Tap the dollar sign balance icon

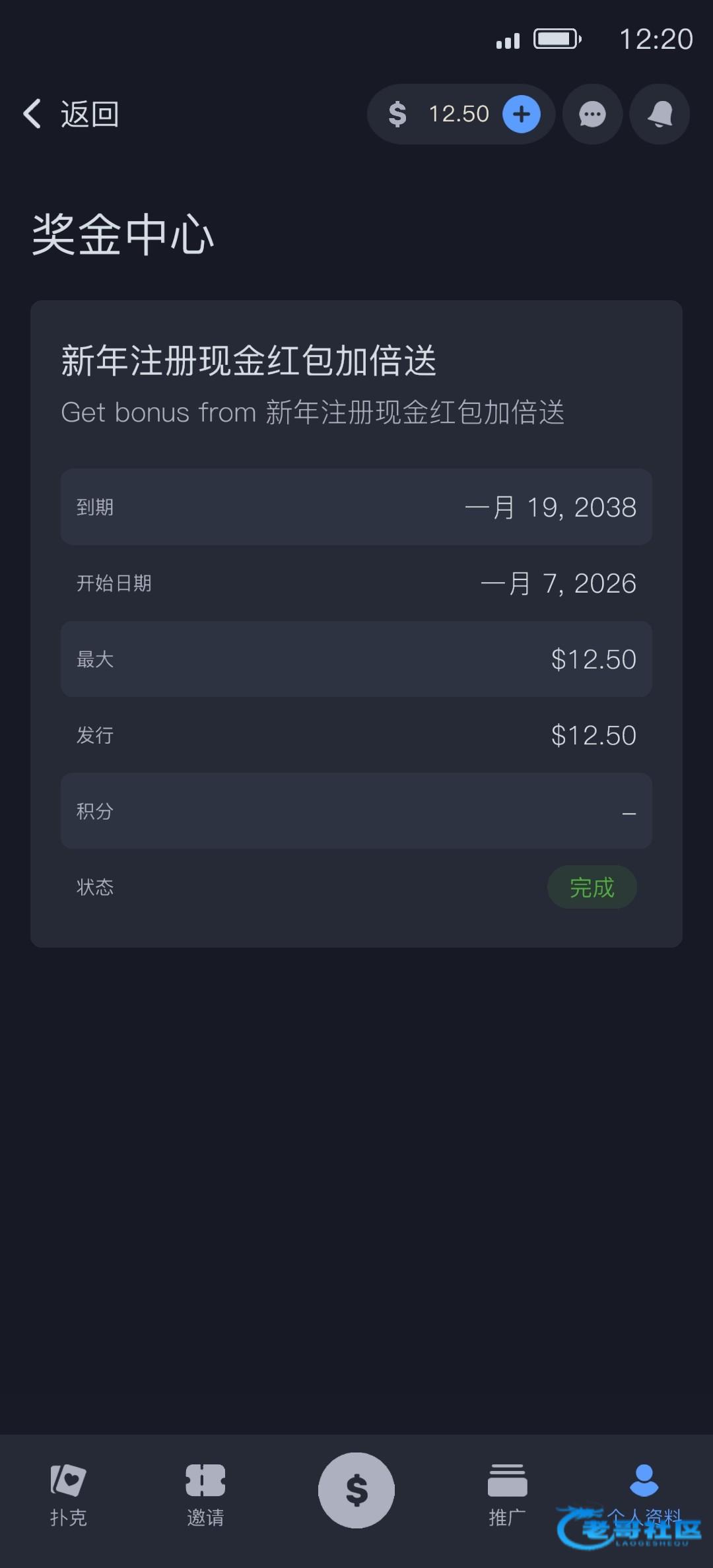point(397,114)
